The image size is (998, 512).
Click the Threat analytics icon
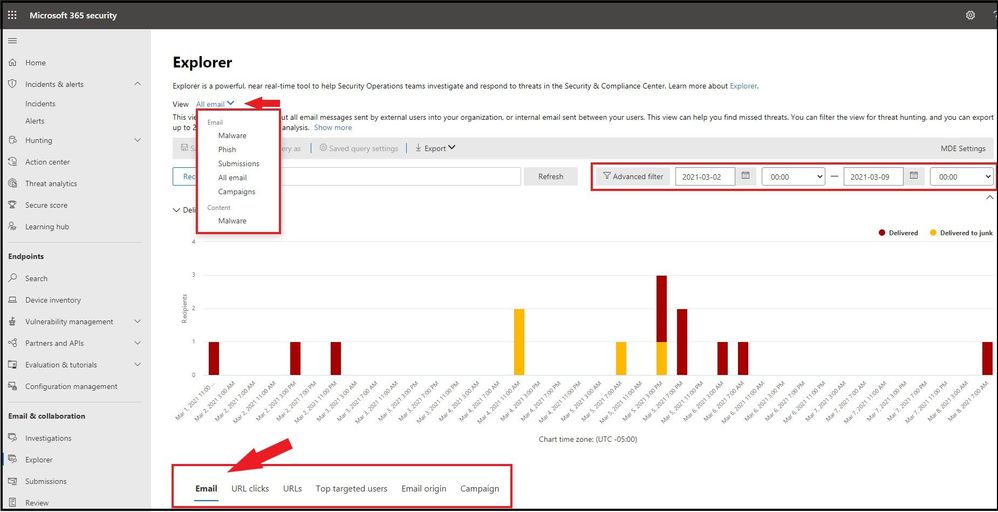point(12,183)
